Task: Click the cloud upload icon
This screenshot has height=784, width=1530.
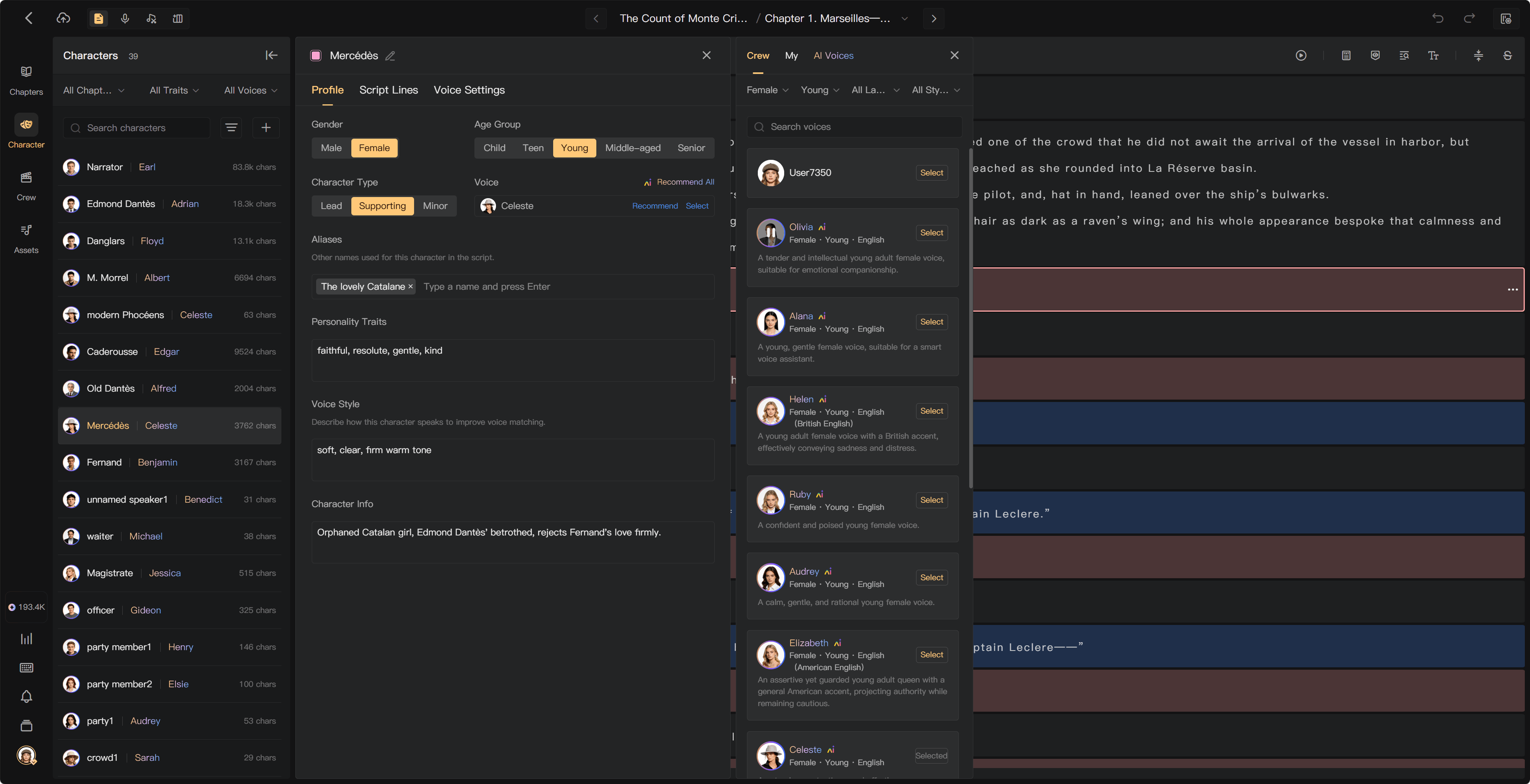Action: coord(63,18)
